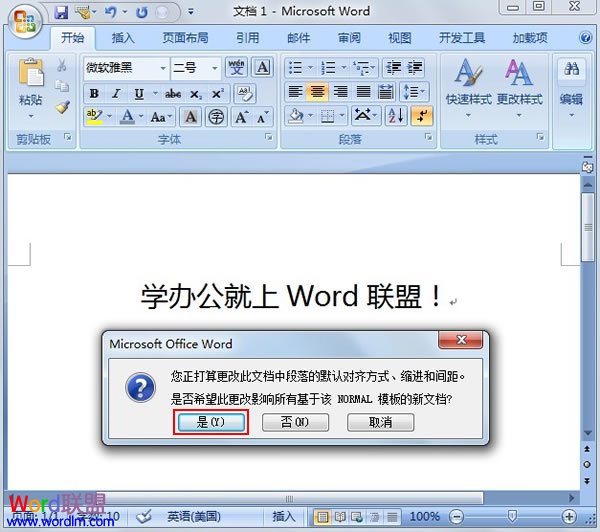Expand 快速样式 gallery
The width and height of the screenshot is (600, 532).
pos(468,88)
